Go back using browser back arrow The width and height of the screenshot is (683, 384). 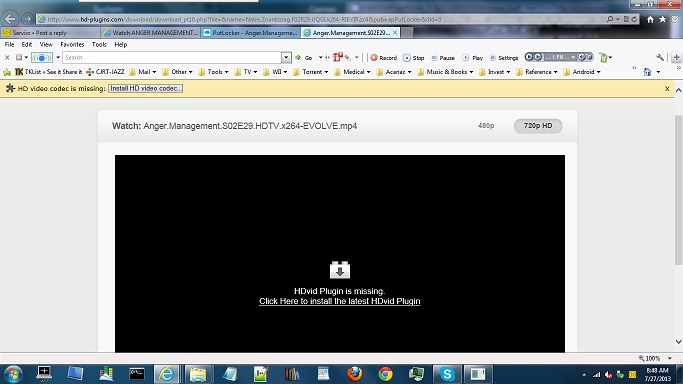click(x=10, y=19)
